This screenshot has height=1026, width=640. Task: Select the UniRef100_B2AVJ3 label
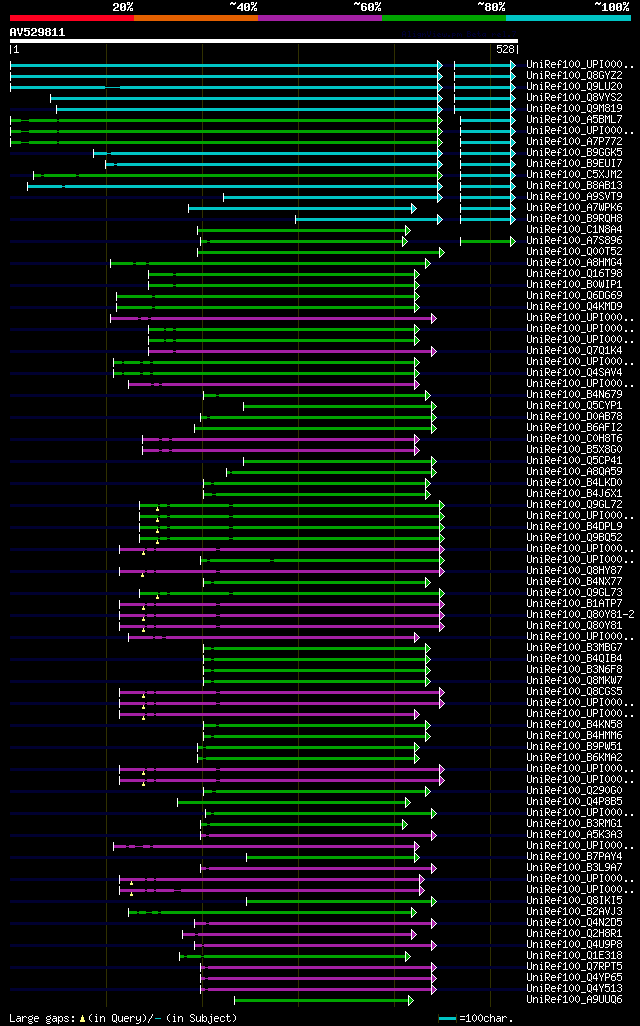[575, 911]
